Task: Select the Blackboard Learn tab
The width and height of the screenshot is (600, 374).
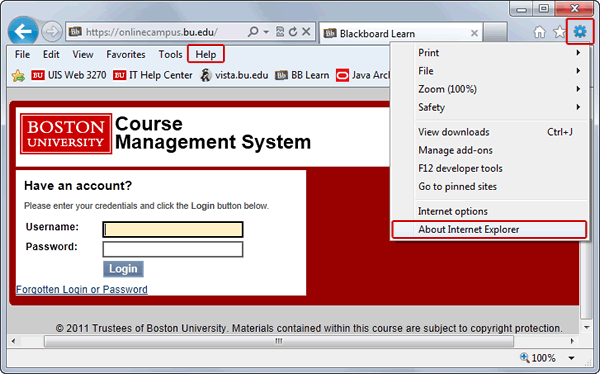Action: point(401,33)
